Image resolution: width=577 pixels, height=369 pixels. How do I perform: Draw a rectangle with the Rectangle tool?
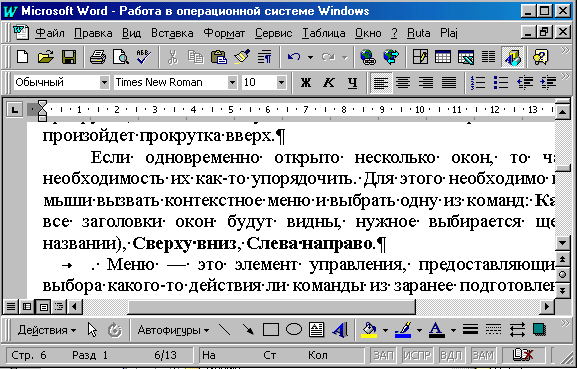[x=271, y=330]
